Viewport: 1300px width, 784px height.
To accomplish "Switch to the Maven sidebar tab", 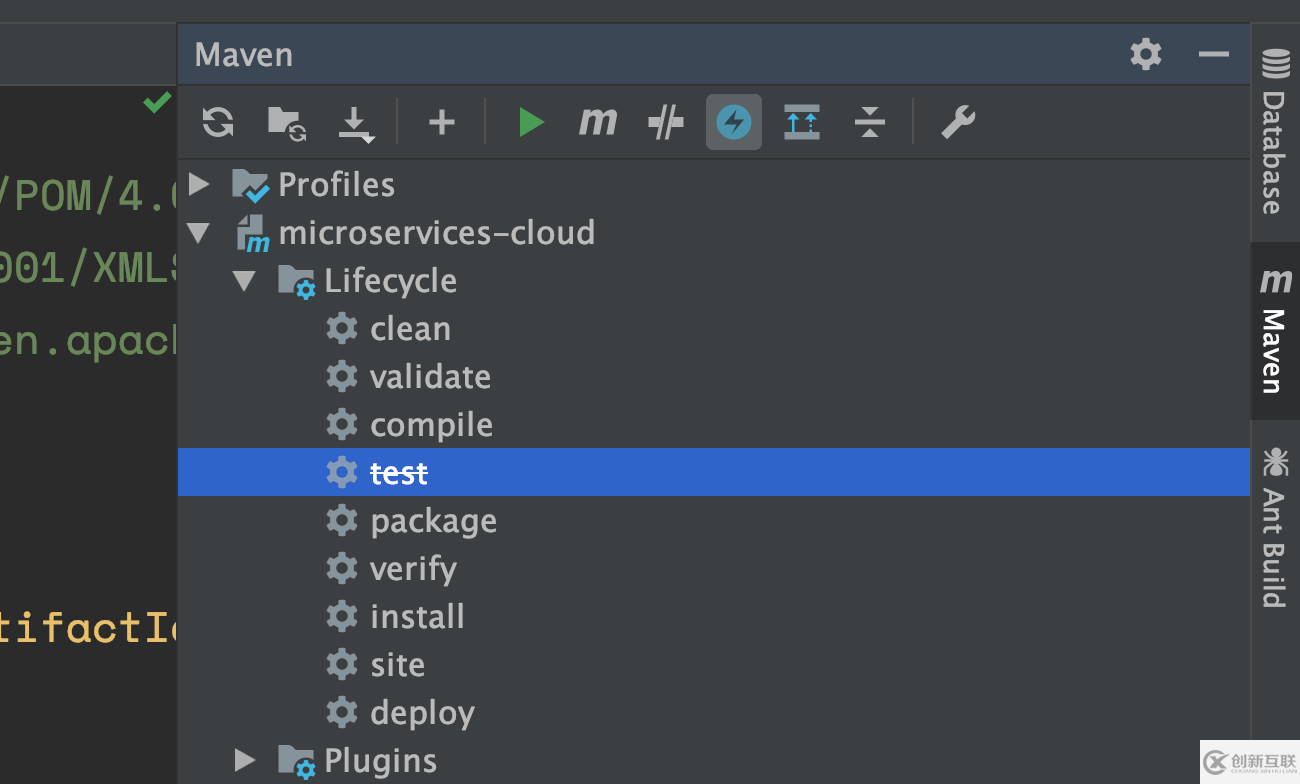I will (x=1275, y=331).
